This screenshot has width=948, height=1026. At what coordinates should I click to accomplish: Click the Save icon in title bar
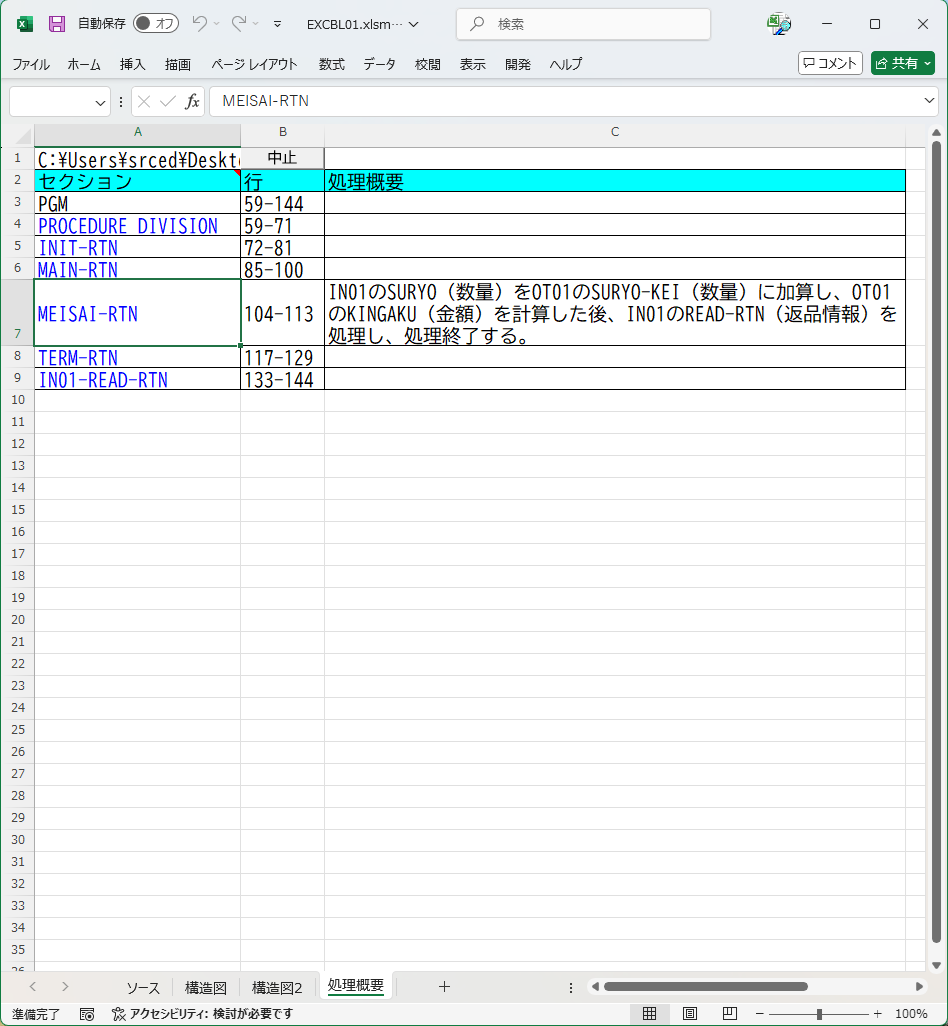(x=57, y=24)
